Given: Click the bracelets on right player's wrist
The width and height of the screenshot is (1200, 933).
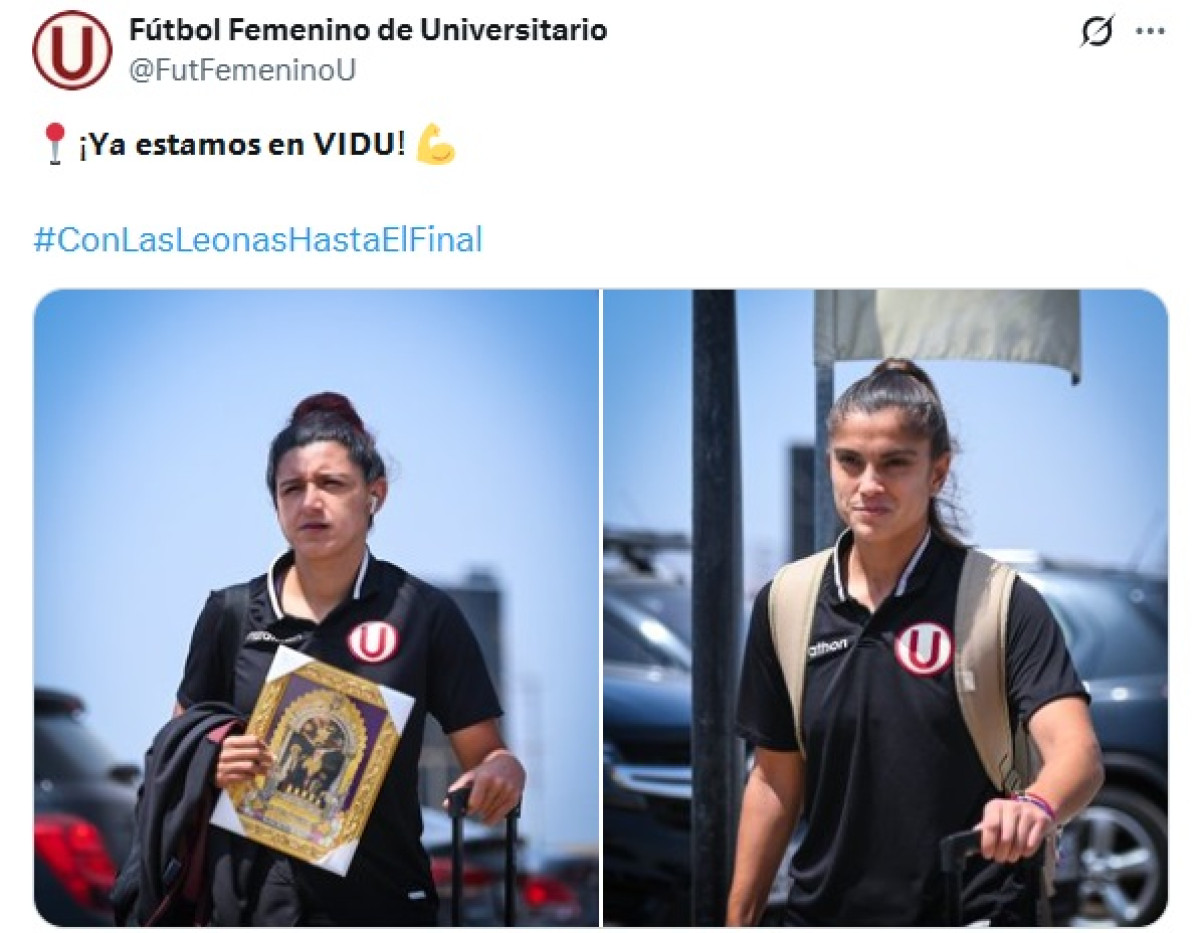Looking at the screenshot, I should click(x=1035, y=805).
